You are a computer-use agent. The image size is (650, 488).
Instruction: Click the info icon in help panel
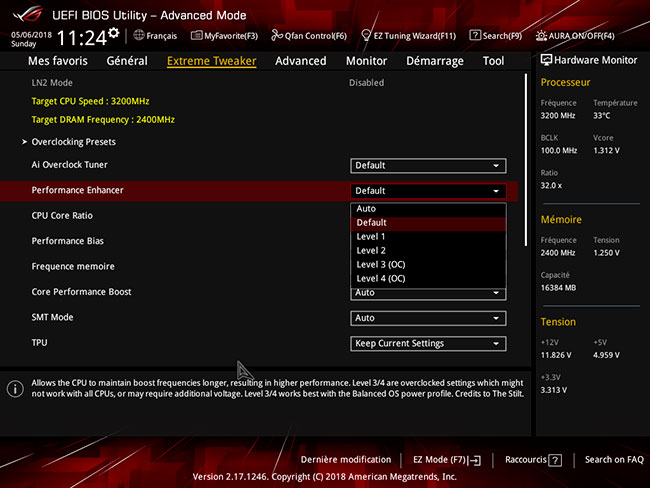click(x=15, y=389)
